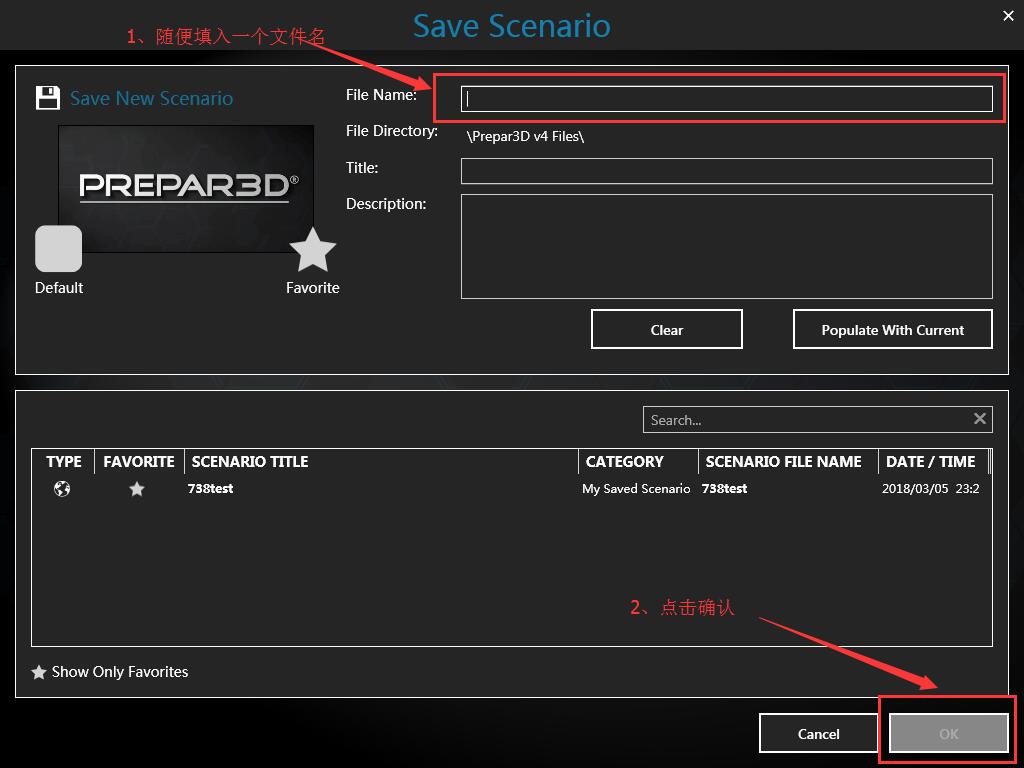This screenshot has height=768, width=1024.
Task: Clear the search box using its X icon
Action: tap(979, 419)
